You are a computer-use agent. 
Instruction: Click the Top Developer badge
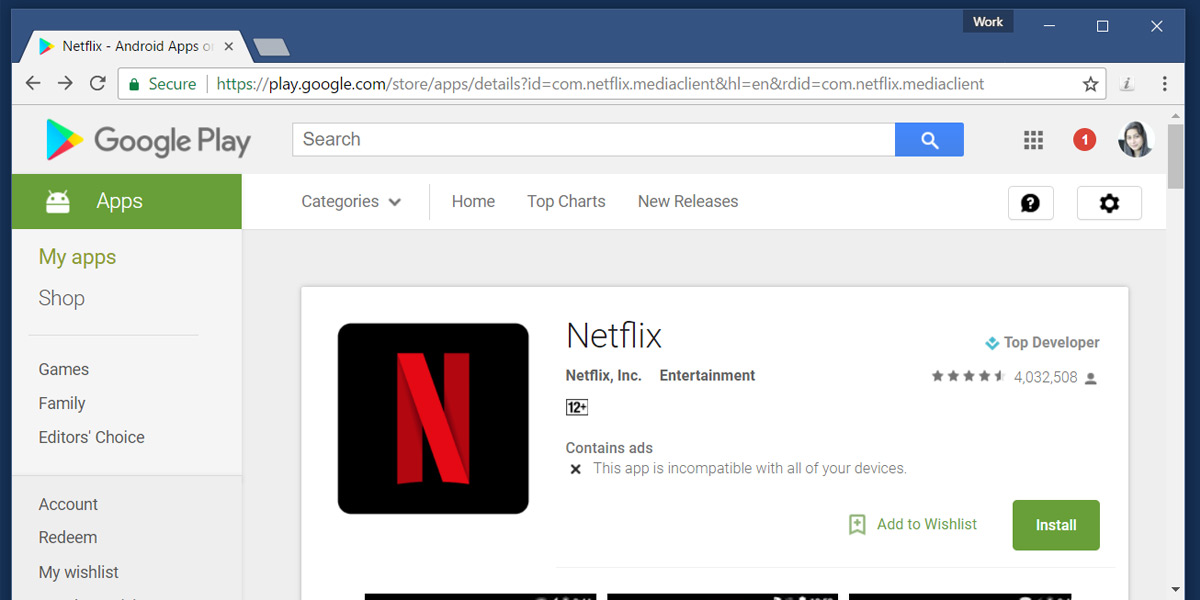tap(1042, 343)
